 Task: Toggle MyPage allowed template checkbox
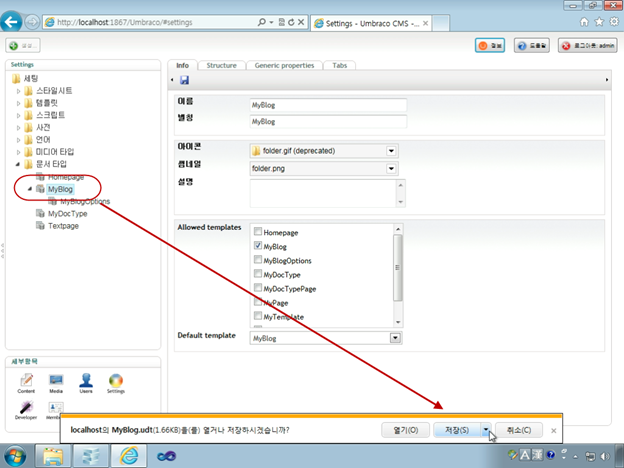258,302
